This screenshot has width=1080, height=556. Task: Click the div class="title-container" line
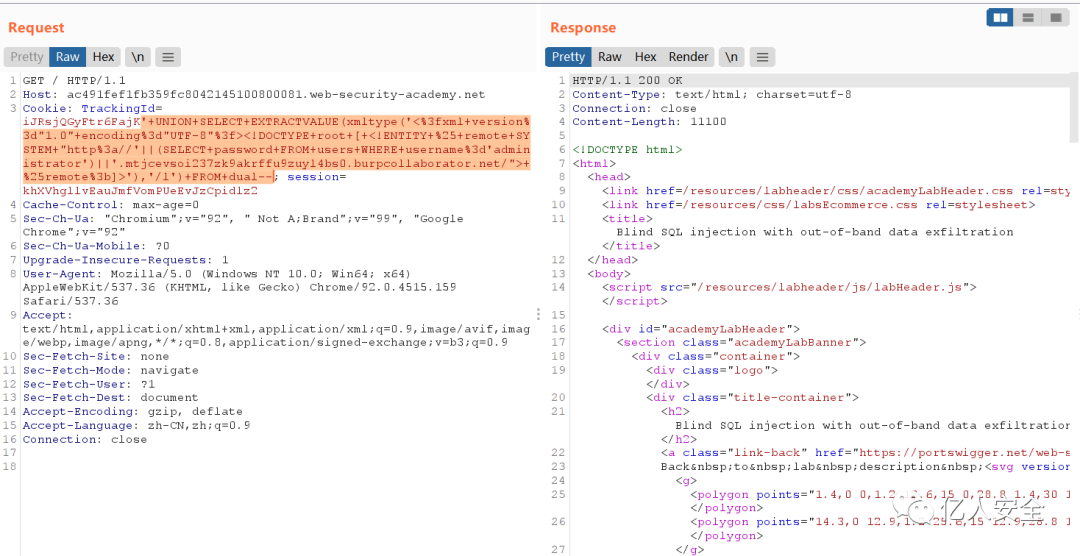(752, 398)
